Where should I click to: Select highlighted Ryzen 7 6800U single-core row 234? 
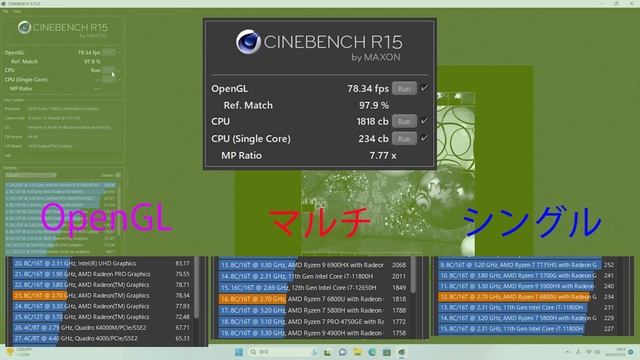527,297
